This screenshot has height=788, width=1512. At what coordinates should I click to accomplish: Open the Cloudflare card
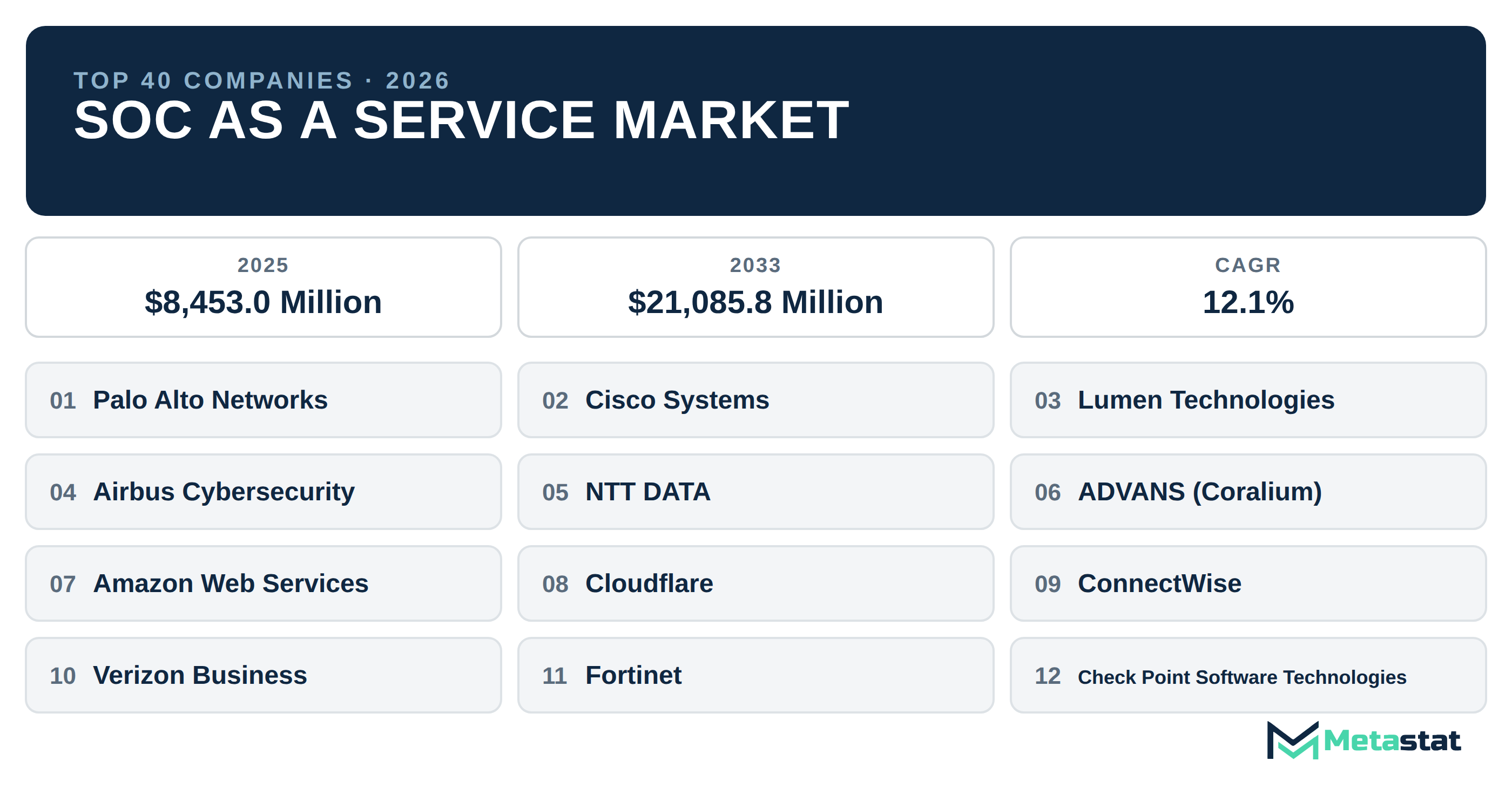pos(755,583)
